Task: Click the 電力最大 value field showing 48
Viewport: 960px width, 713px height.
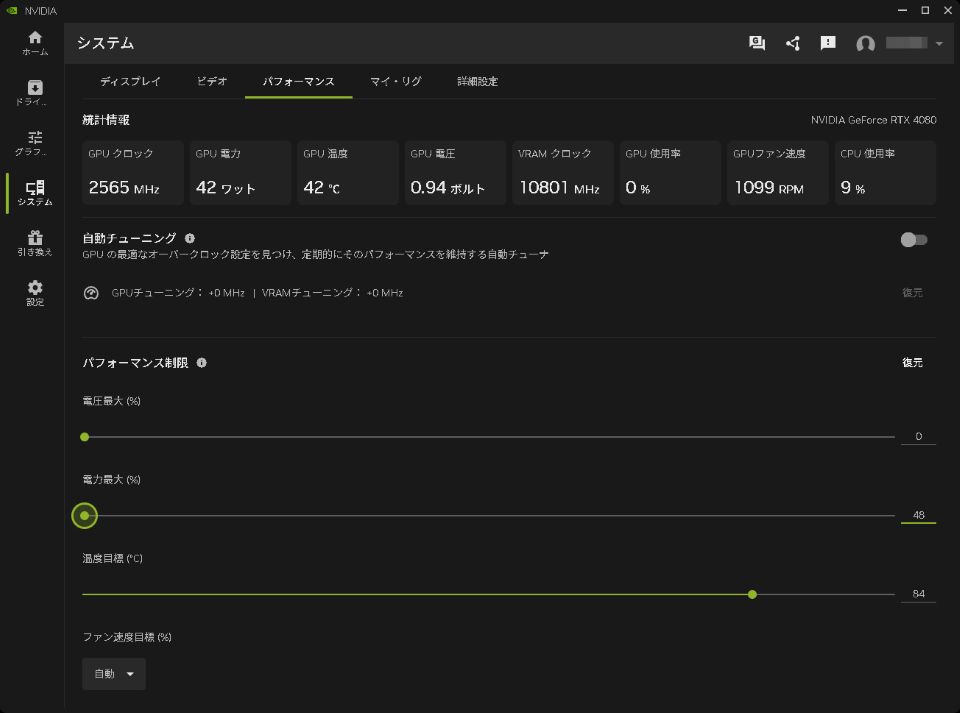Action: tap(918, 515)
